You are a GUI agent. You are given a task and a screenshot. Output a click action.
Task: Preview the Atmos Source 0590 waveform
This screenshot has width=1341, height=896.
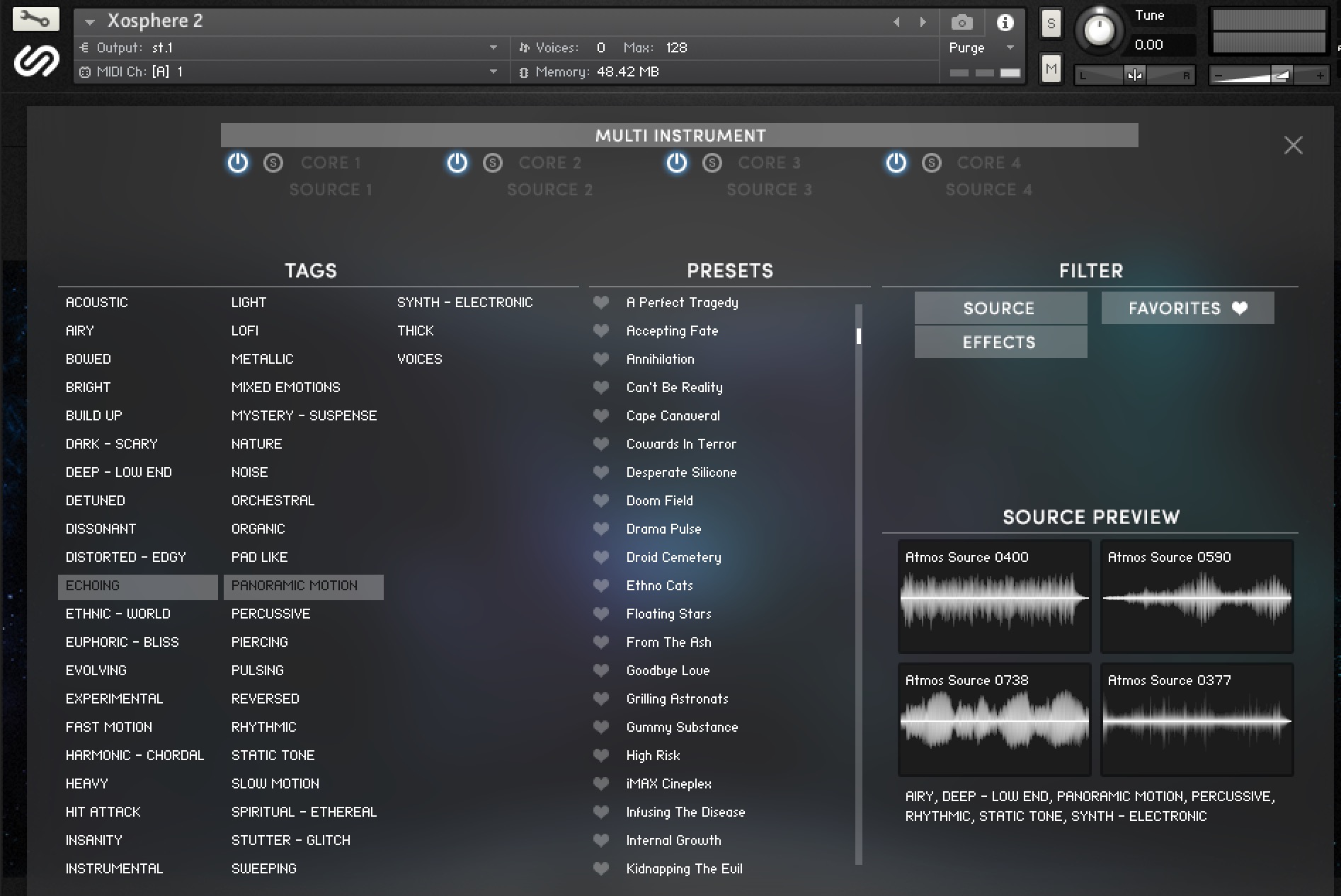point(1197,597)
